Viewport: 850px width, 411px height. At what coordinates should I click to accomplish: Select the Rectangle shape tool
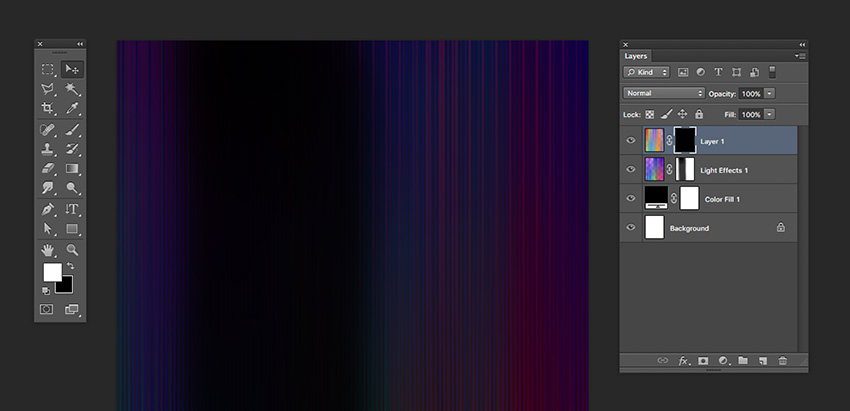click(72, 228)
